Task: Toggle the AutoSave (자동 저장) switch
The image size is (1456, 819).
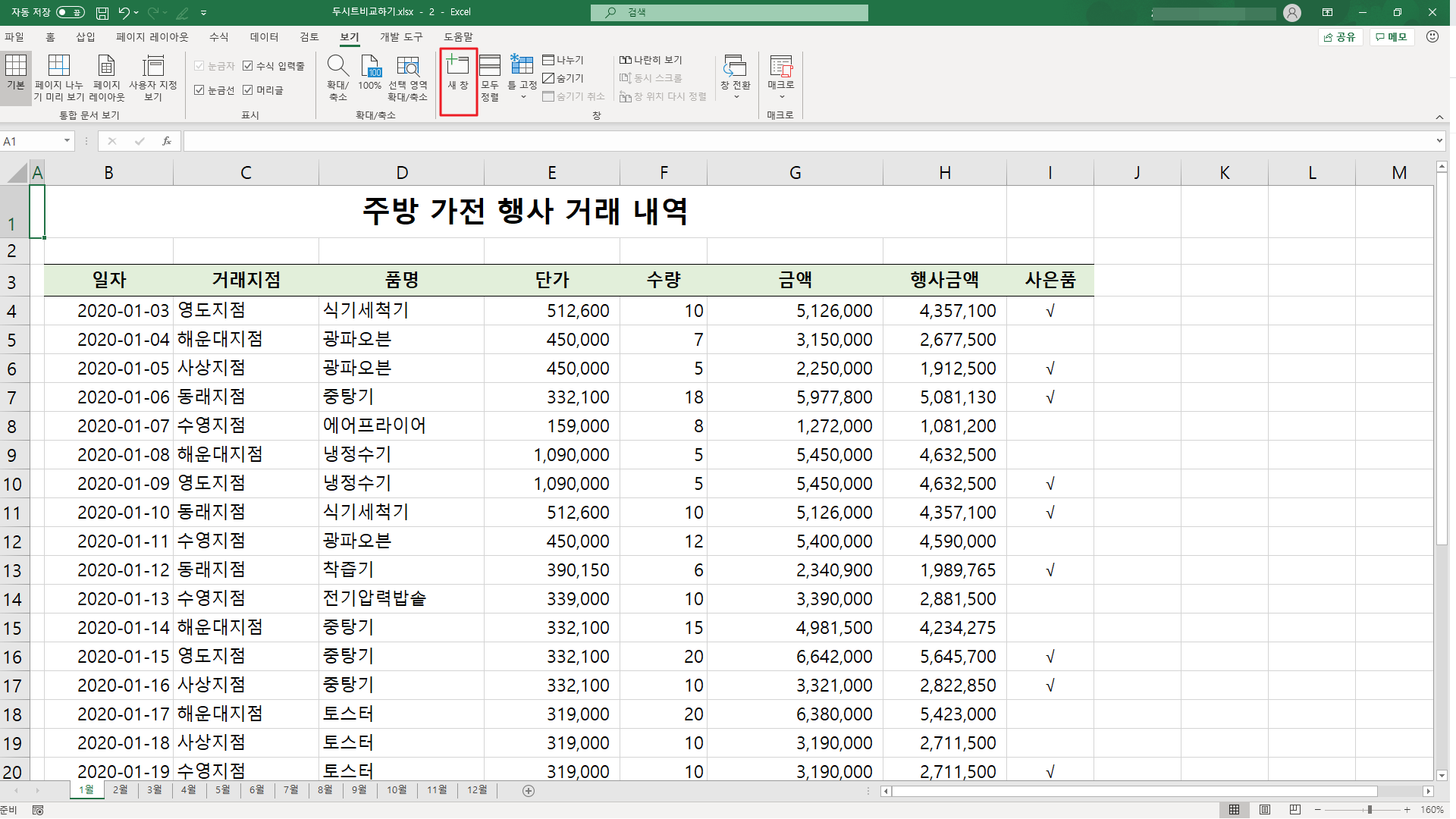Action: point(71,13)
